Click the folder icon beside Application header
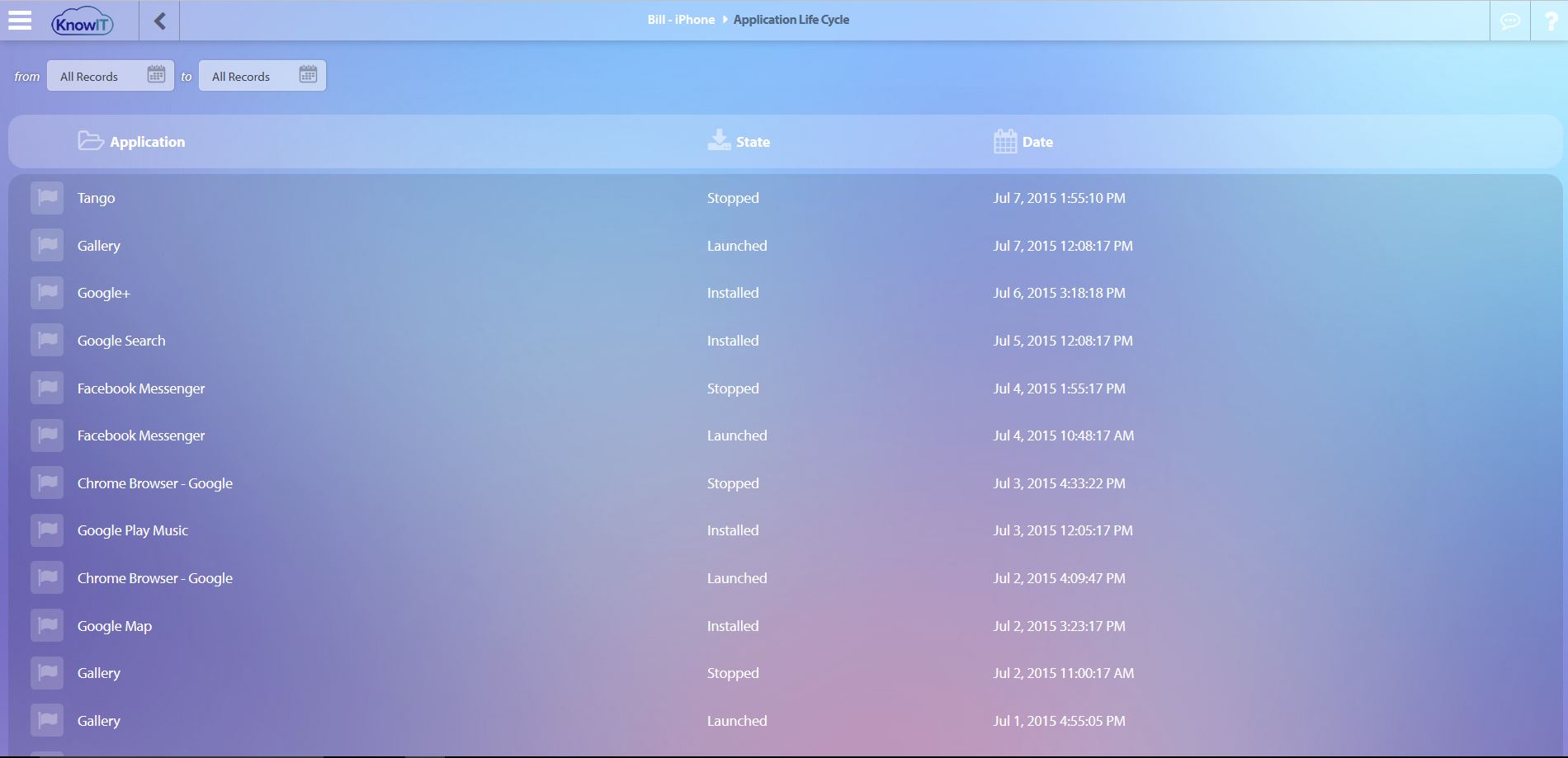Image resolution: width=1568 pixels, height=758 pixels. coord(91,141)
